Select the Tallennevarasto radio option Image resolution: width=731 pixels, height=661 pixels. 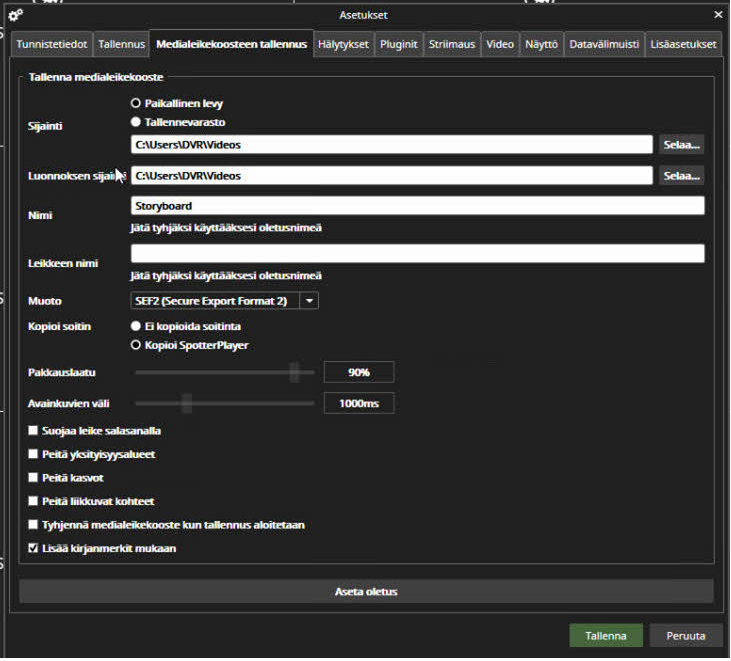point(136,122)
